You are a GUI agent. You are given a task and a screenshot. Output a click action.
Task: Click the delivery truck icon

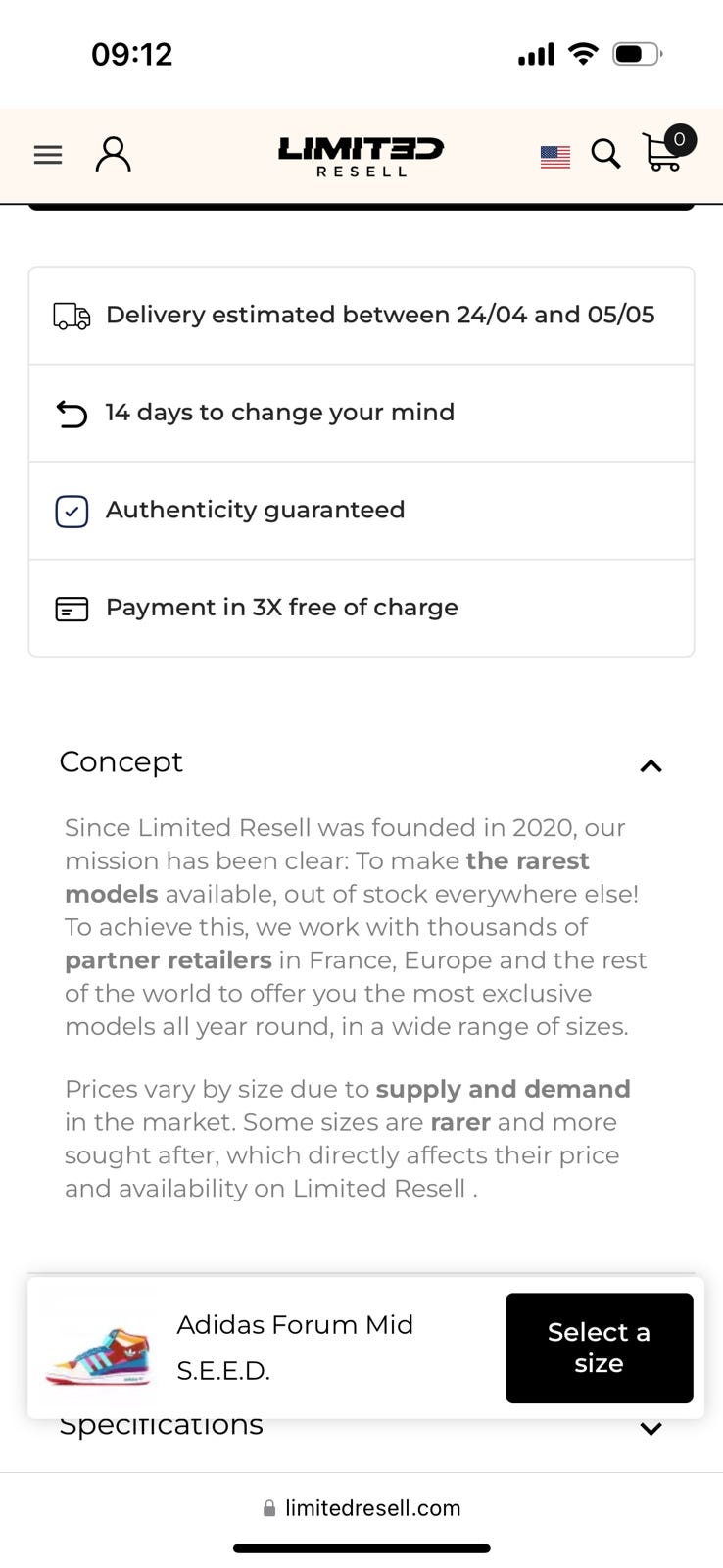[72, 316]
